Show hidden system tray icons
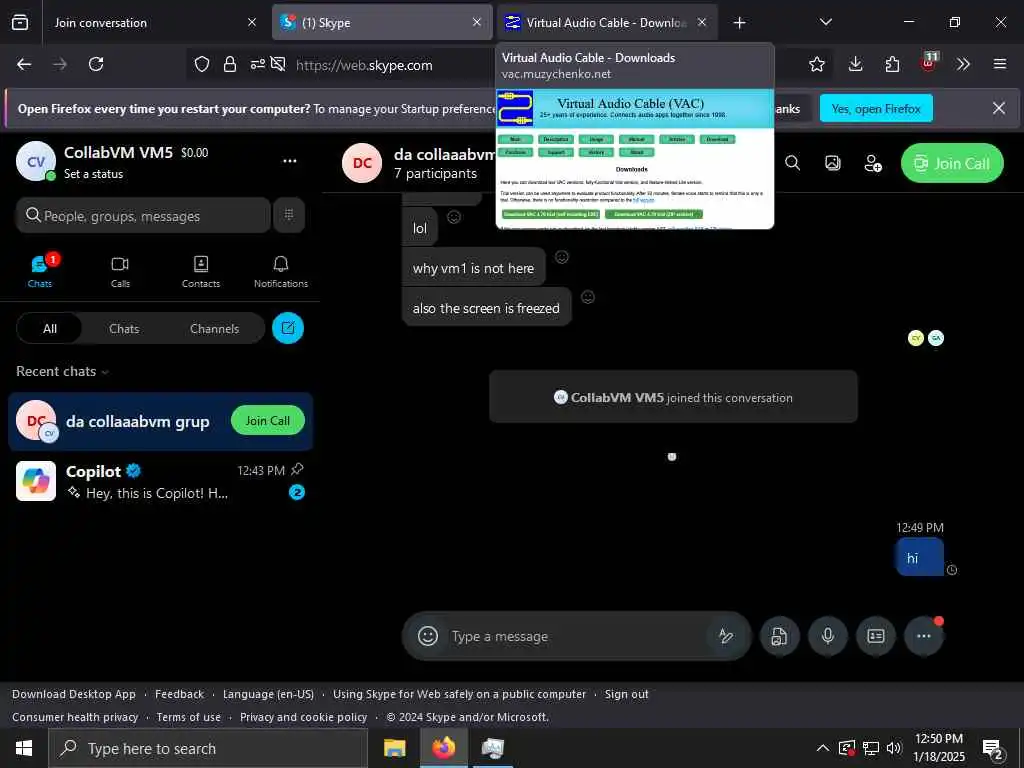1024x768 pixels. 823,748
